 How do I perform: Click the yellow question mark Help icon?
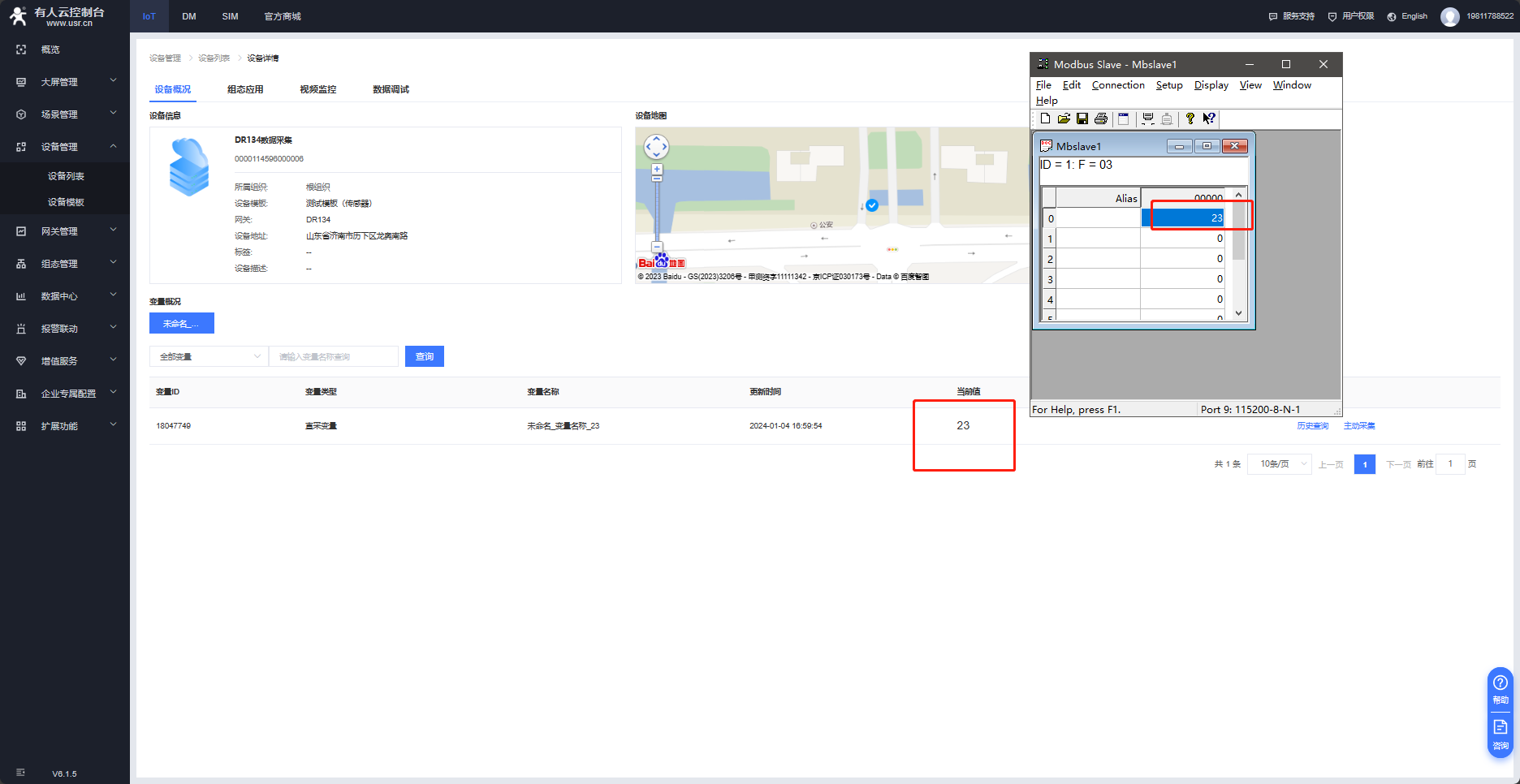(1190, 118)
